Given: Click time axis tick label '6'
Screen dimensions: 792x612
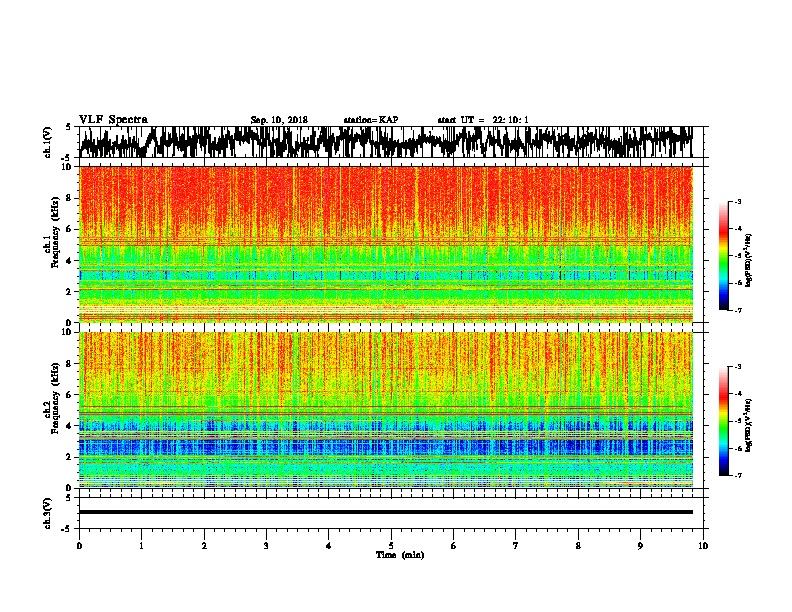Looking at the screenshot, I should coord(454,546).
